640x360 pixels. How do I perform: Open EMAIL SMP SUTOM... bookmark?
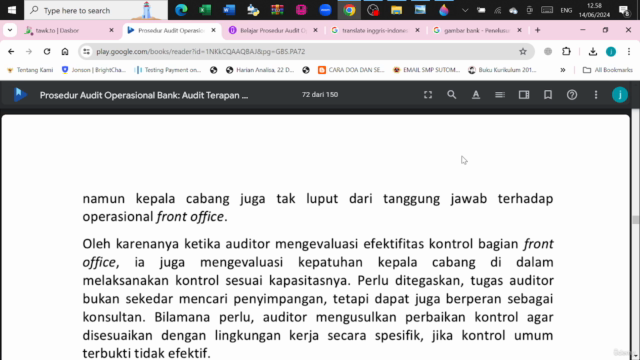(x=427, y=70)
